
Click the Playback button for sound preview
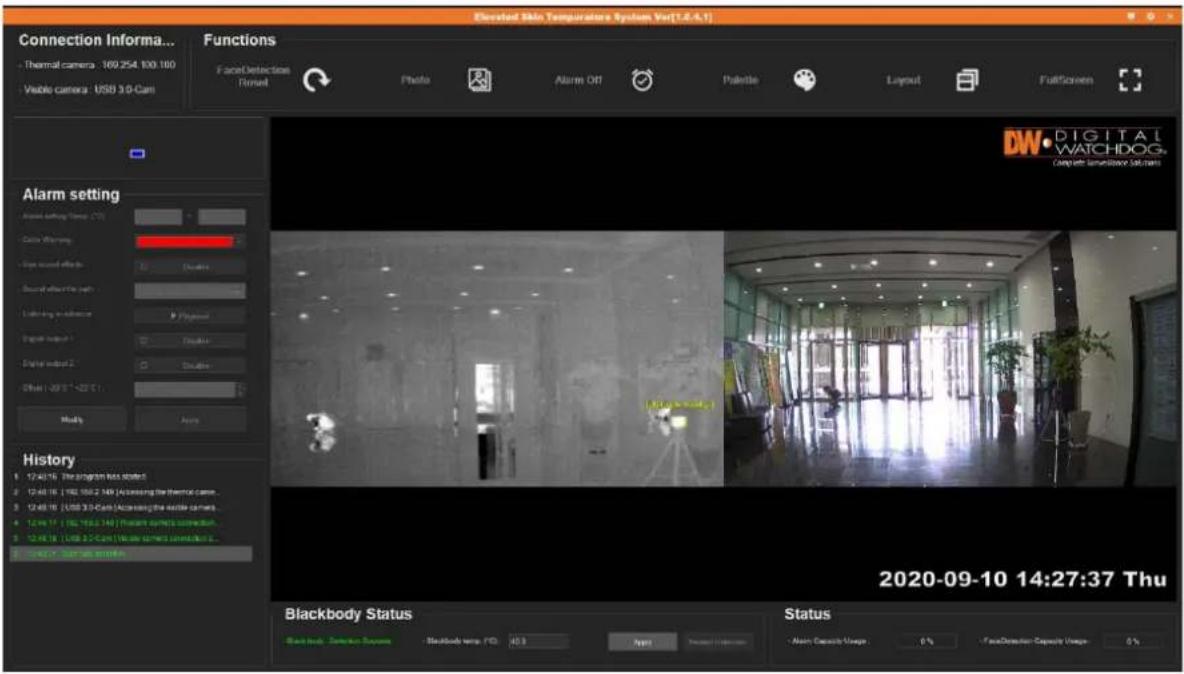tap(190, 316)
